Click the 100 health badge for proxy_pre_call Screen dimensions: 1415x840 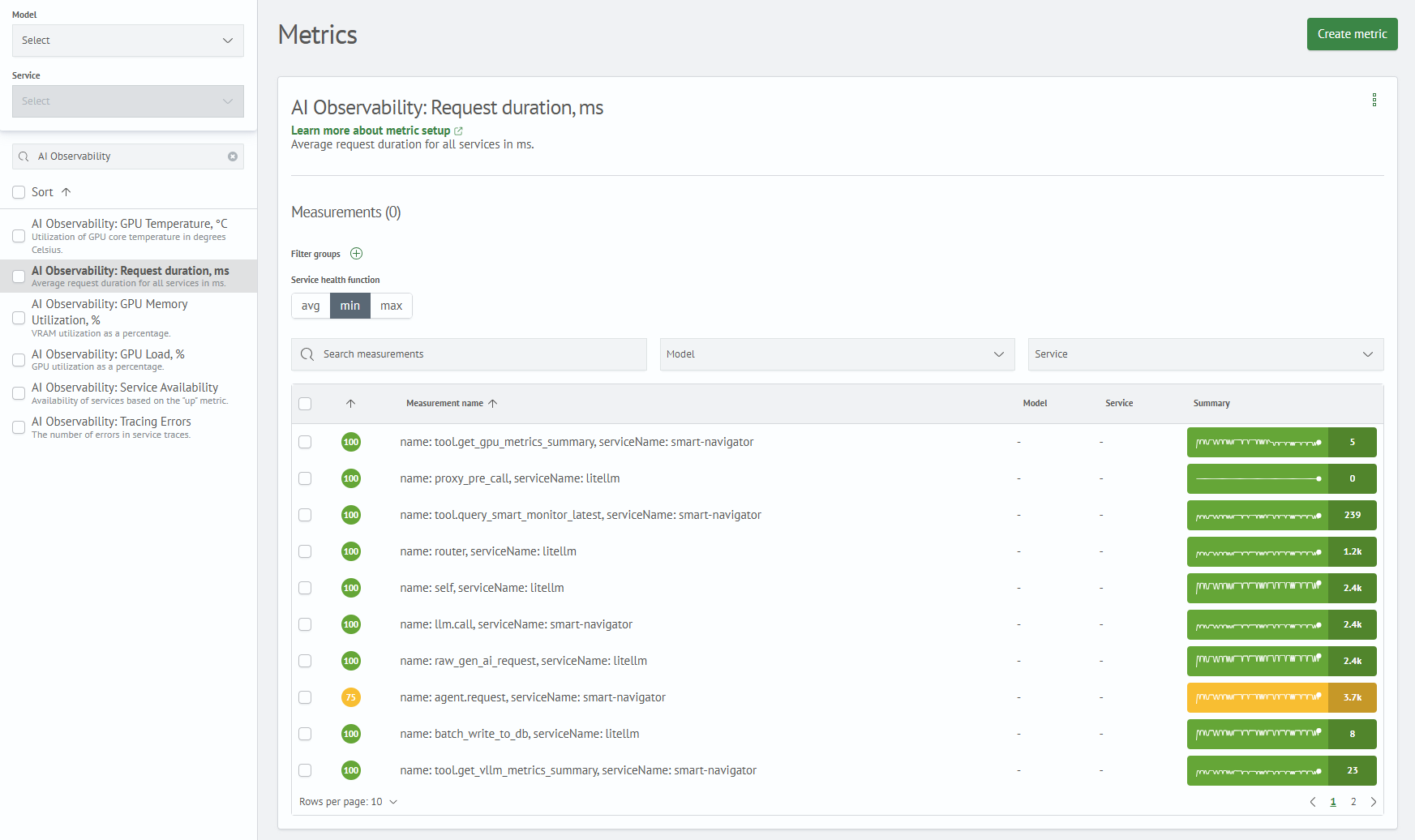pos(351,478)
